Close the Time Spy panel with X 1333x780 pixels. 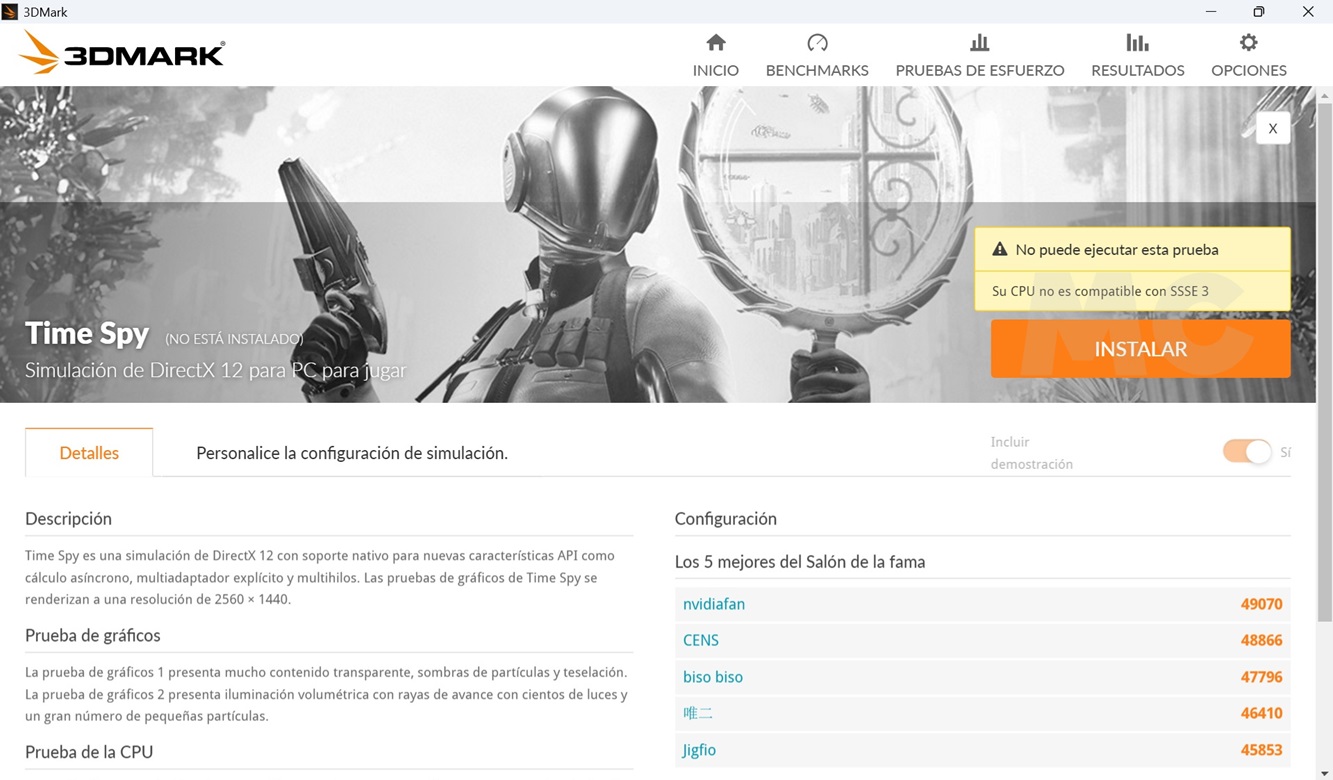pyautogui.click(x=1272, y=128)
